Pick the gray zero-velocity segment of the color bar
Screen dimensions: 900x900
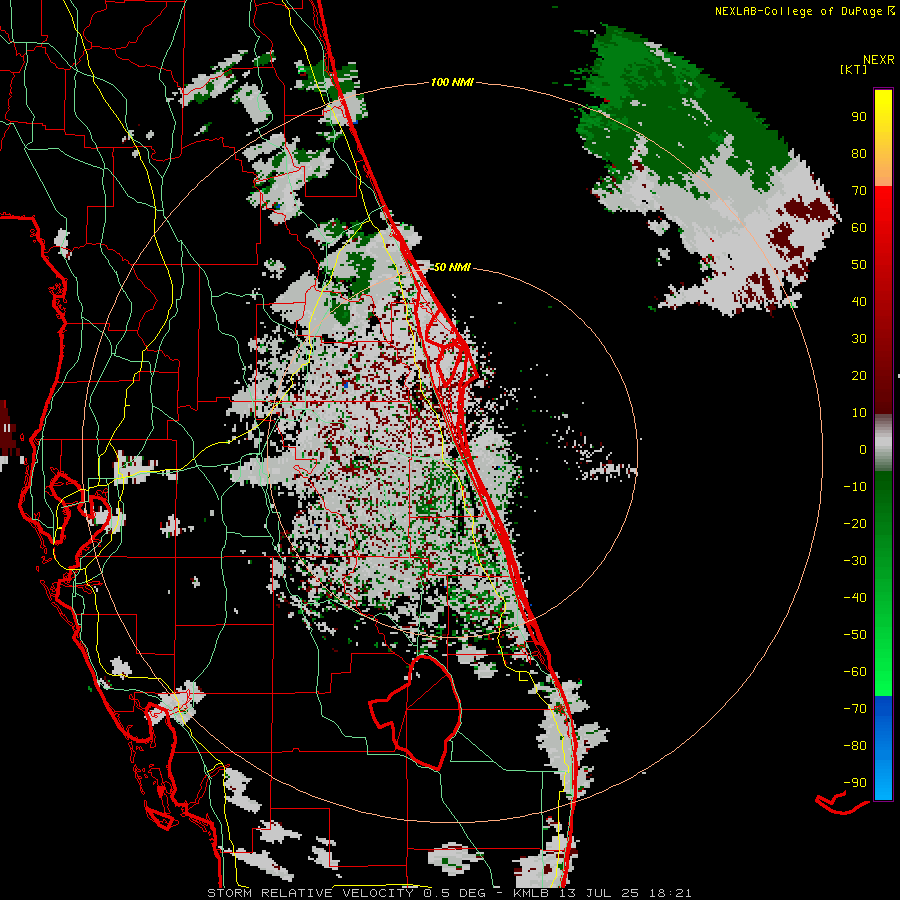tap(883, 443)
